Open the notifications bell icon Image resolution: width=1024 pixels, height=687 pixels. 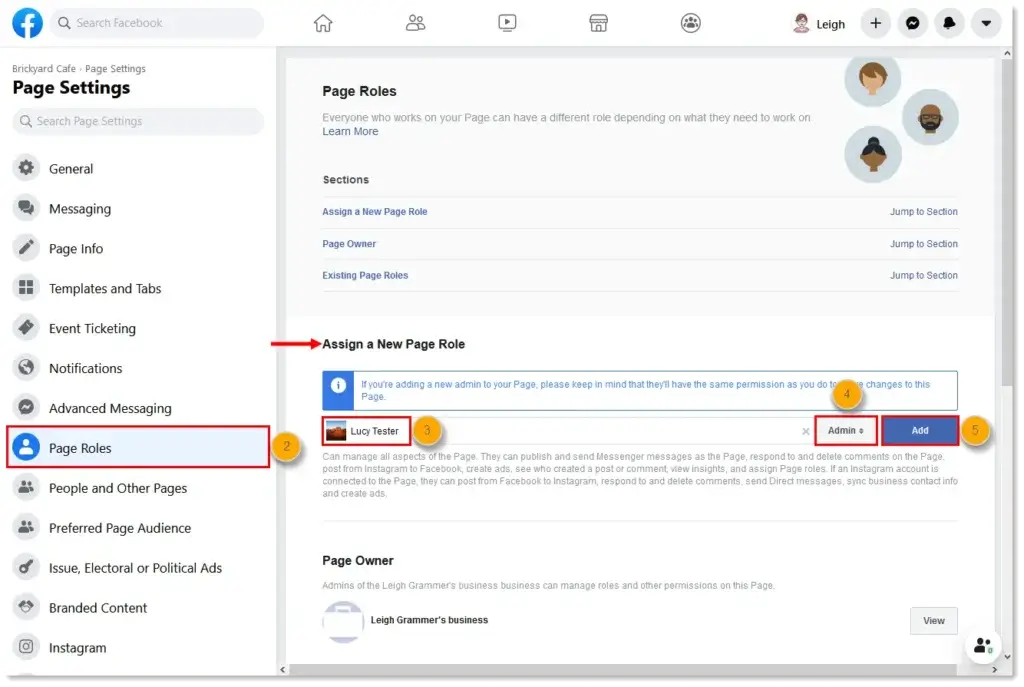[950, 24]
